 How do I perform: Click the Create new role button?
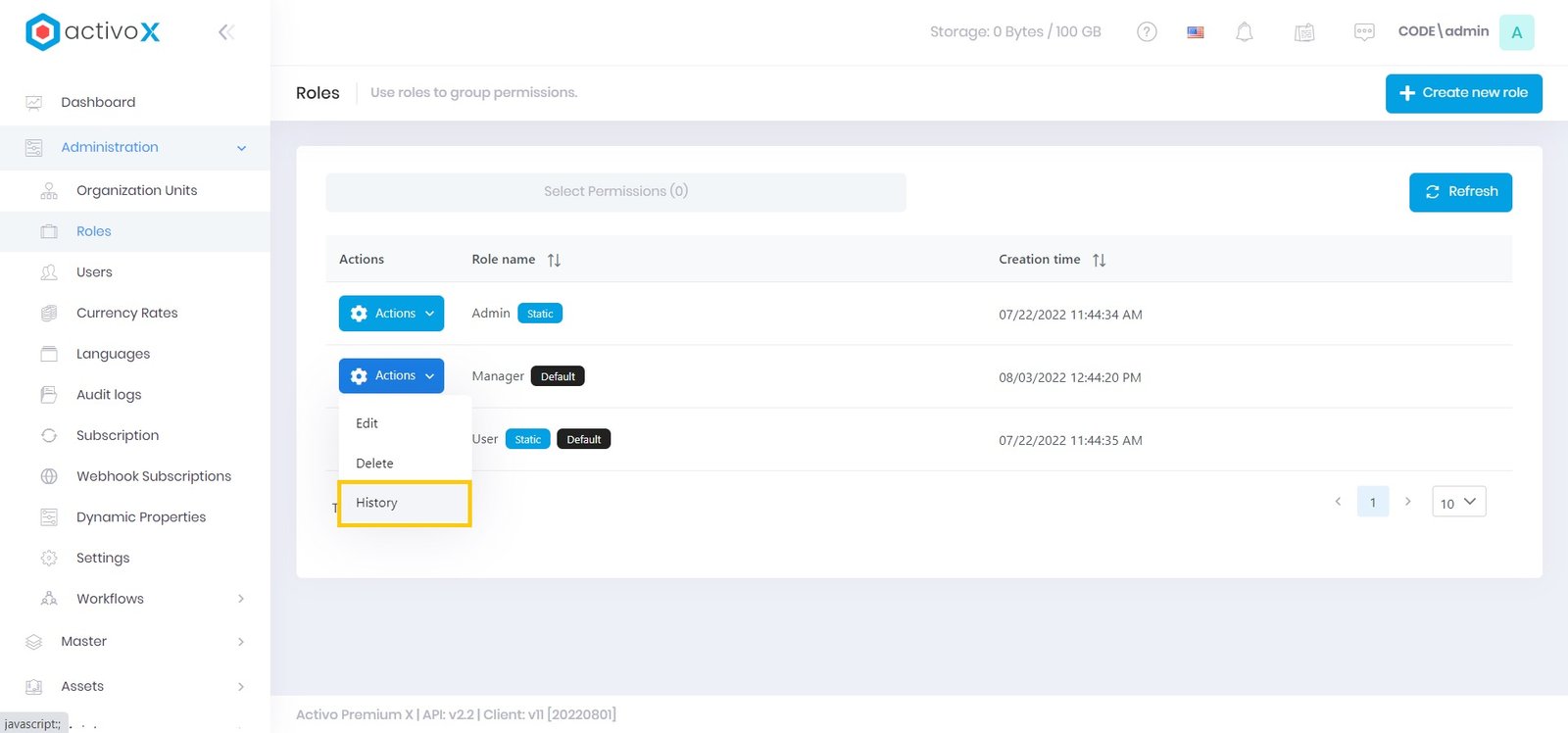(1463, 93)
